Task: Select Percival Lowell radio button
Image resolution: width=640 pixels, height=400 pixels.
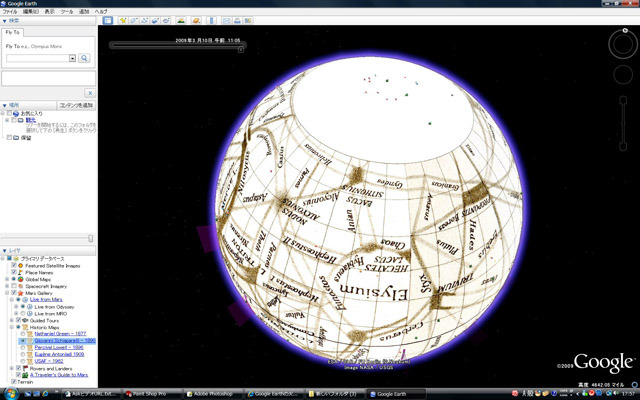Action: click(23, 347)
